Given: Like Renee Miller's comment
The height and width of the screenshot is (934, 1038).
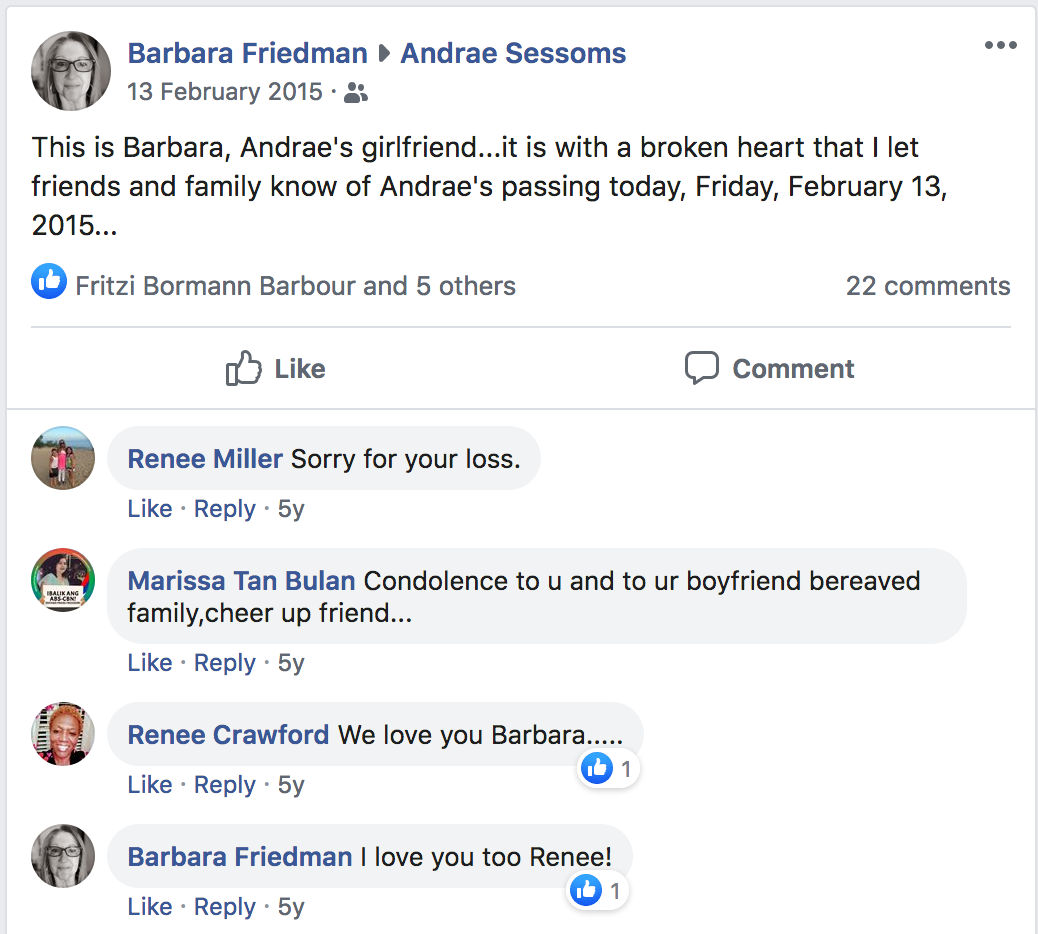Looking at the screenshot, I should (150, 509).
